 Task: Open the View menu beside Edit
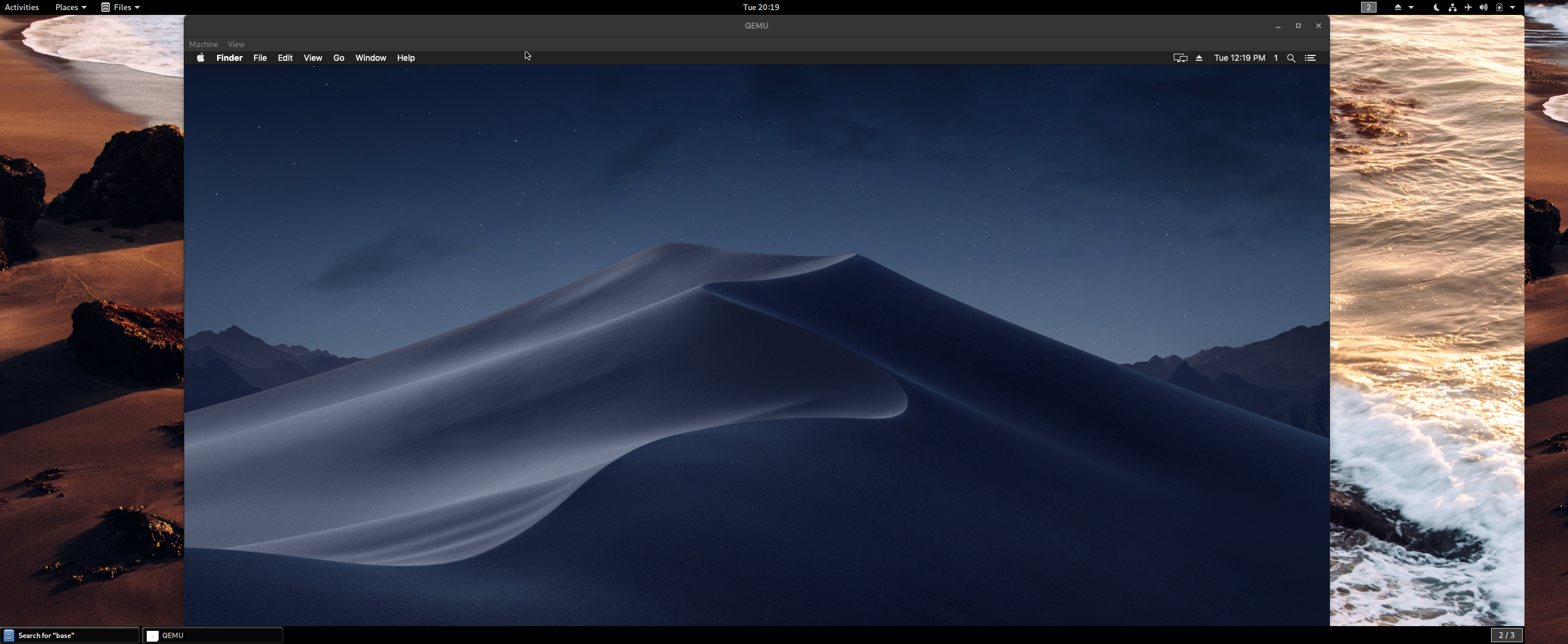coord(313,58)
